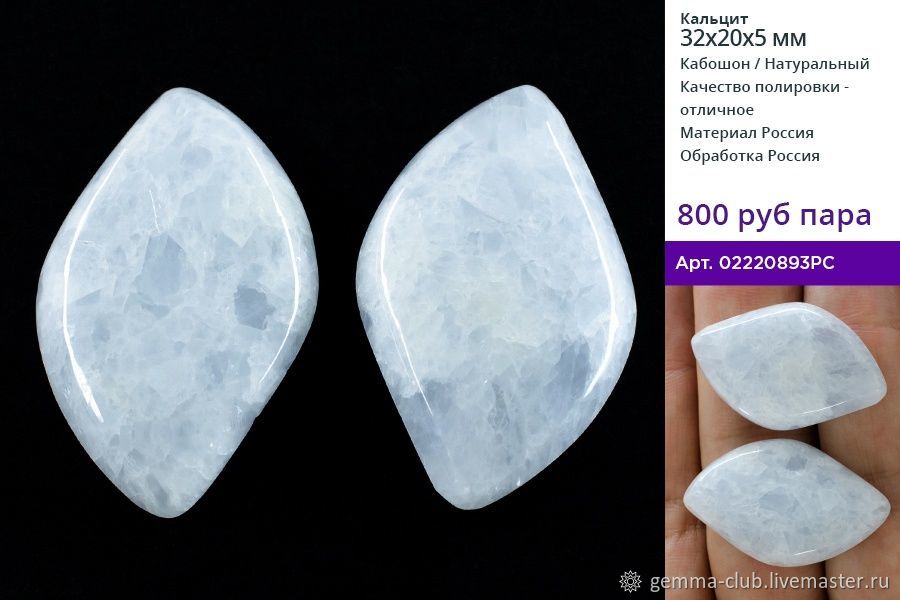The height and width of the screenshot is (600, 900).
Task: Click the dark blue inclusion on left stone
Action: [254, 305]
